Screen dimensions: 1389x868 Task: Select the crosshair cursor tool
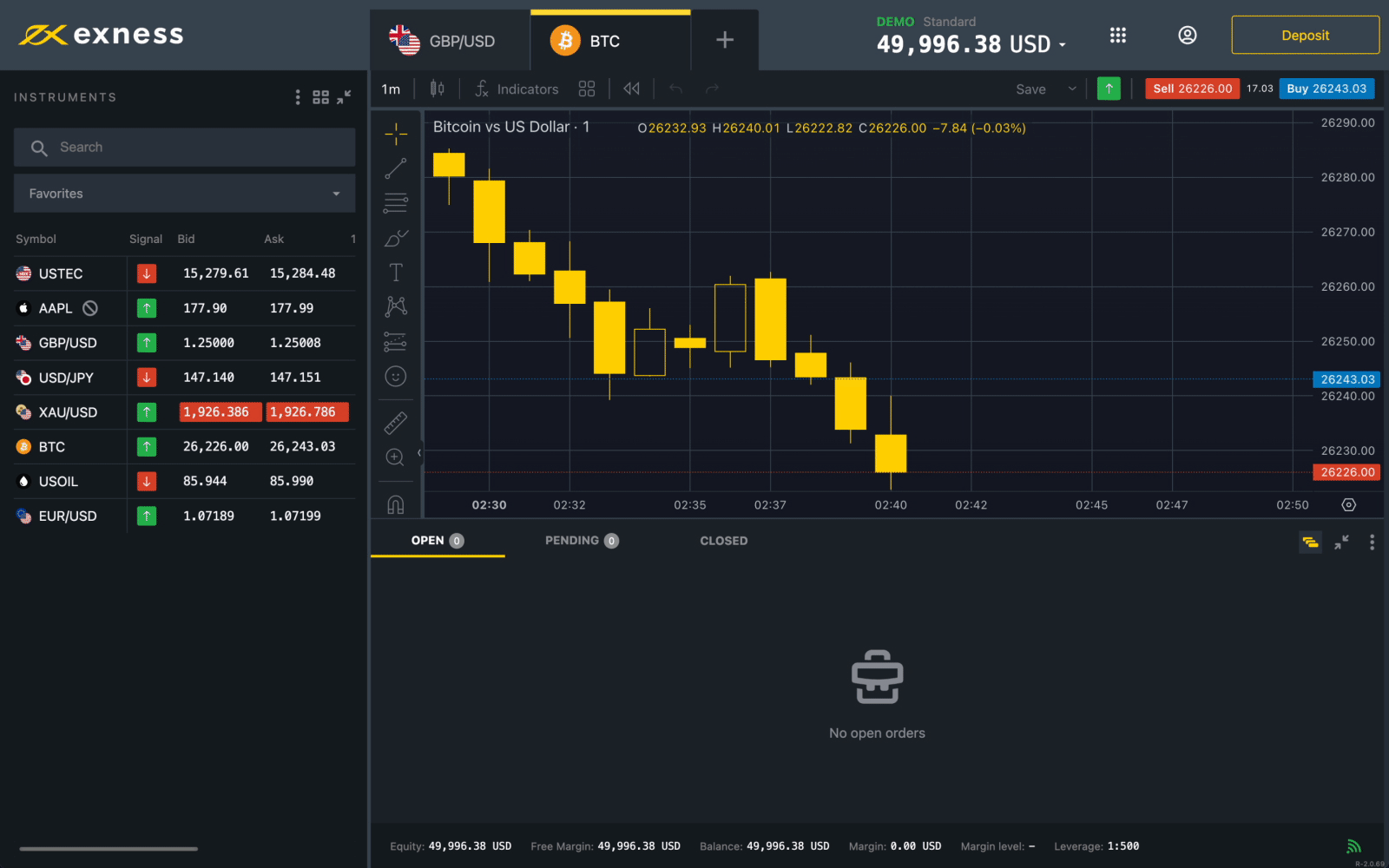coord(396,134)
